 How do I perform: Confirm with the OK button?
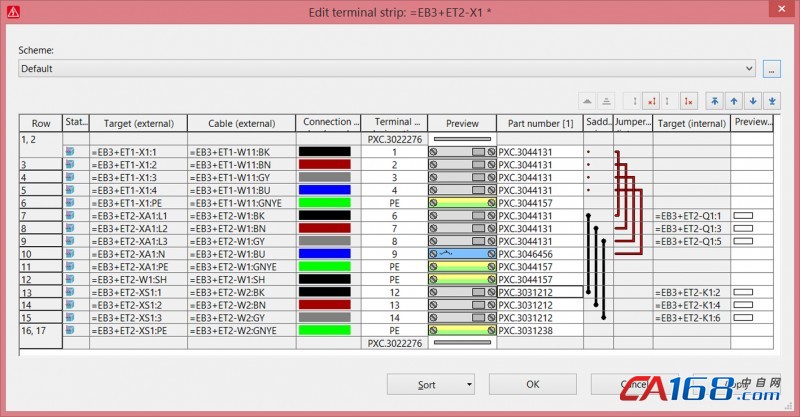[533, 384]
